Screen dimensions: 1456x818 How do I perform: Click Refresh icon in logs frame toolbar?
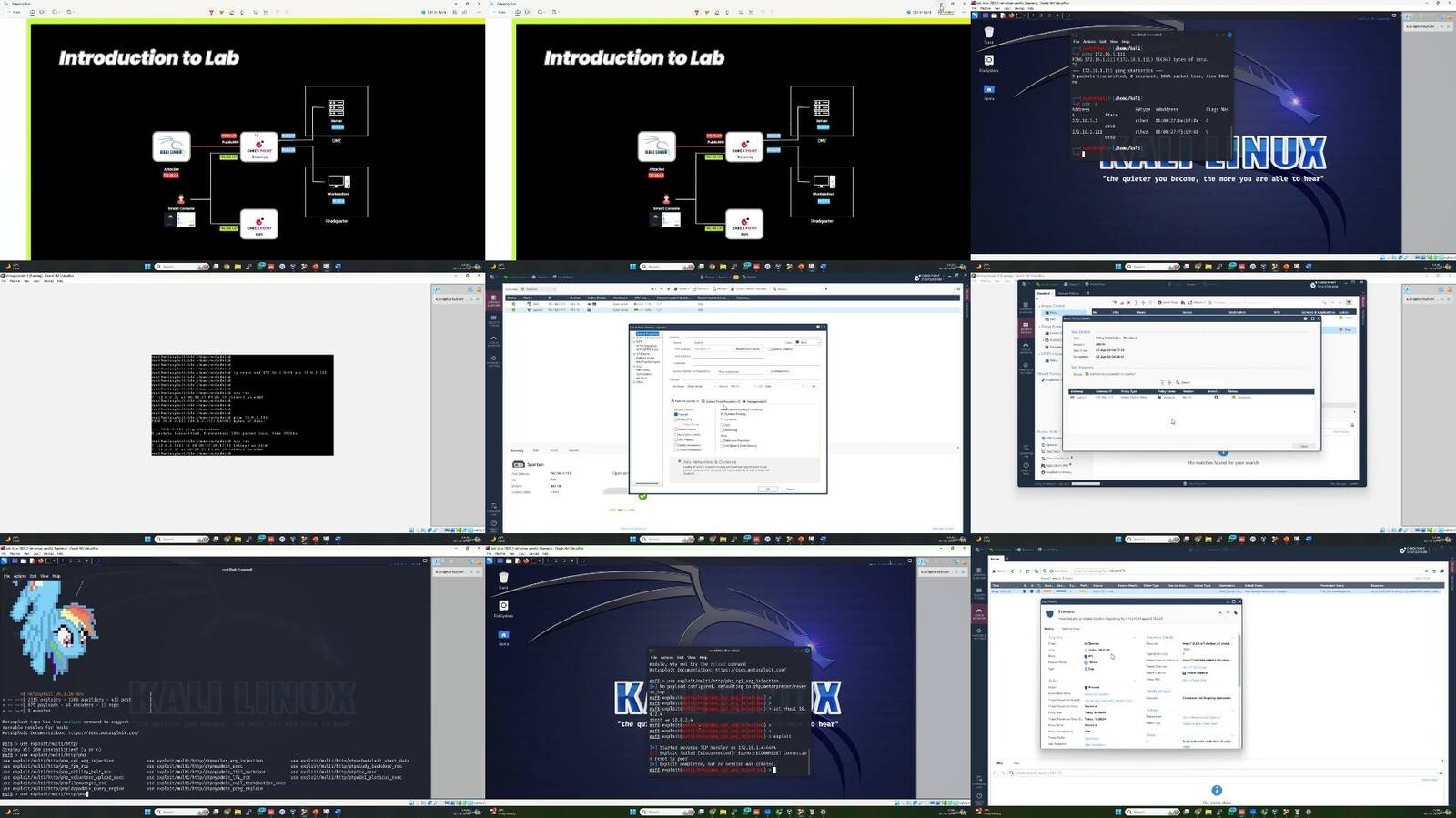click(1027, 571)
